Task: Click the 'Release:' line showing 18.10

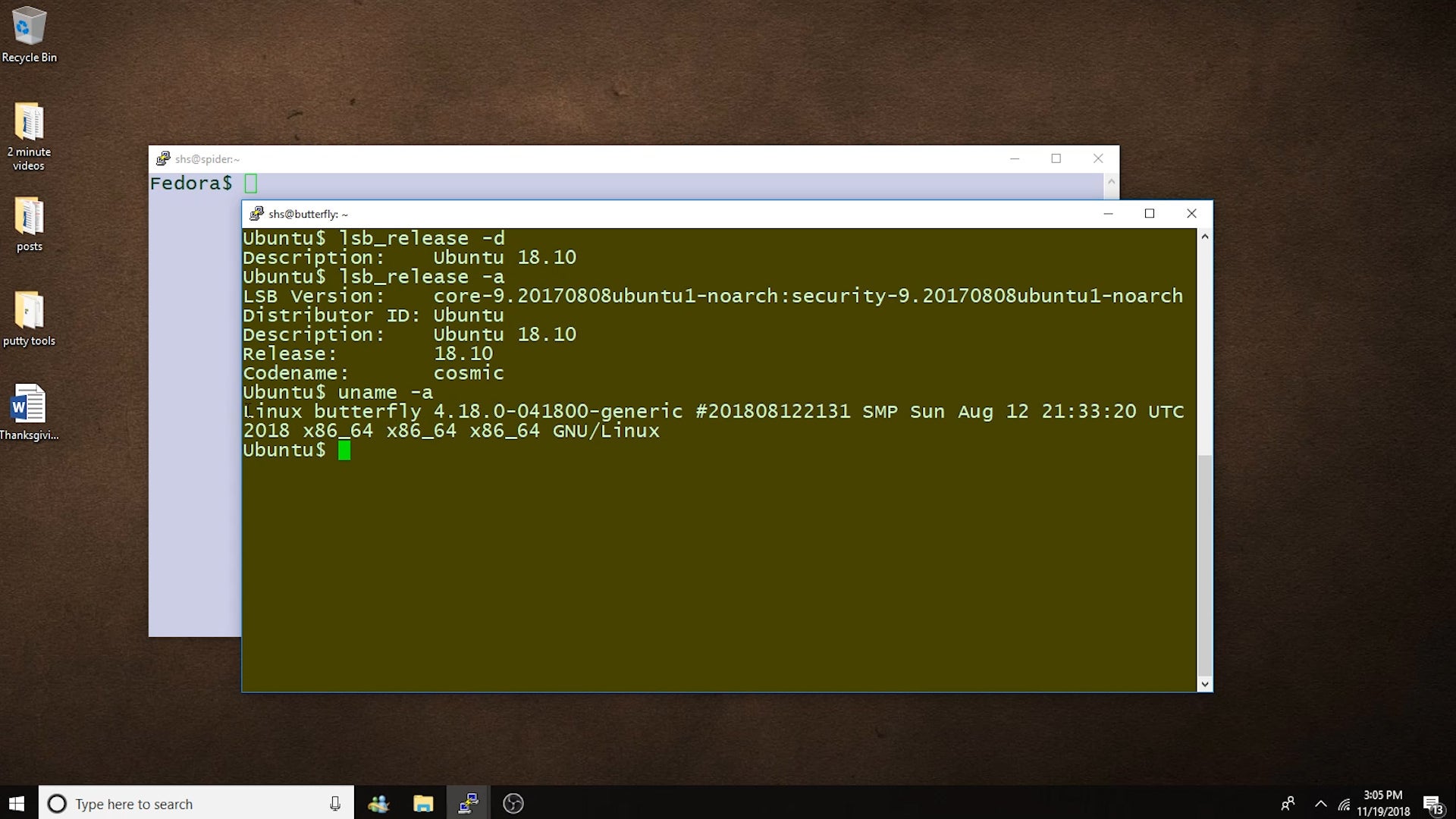Action: (368, 353)
